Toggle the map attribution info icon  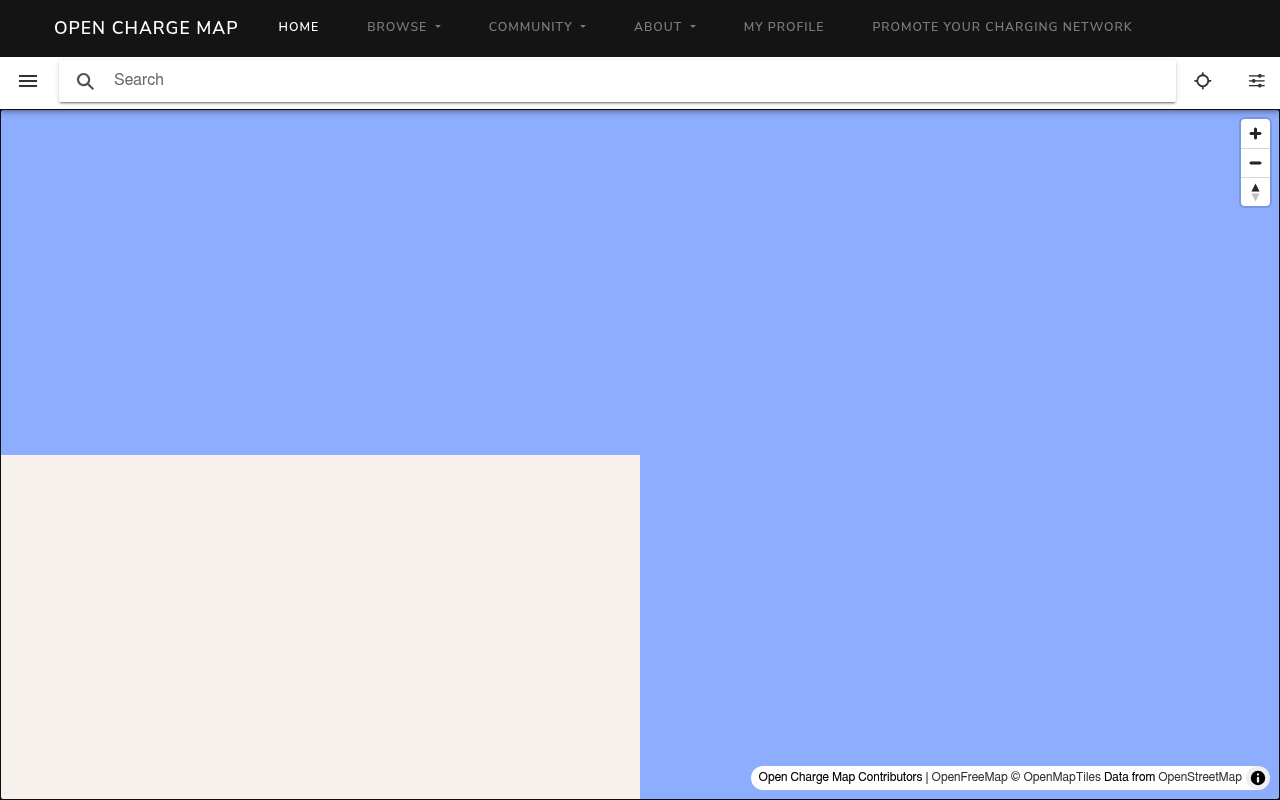coord(1258,778)
